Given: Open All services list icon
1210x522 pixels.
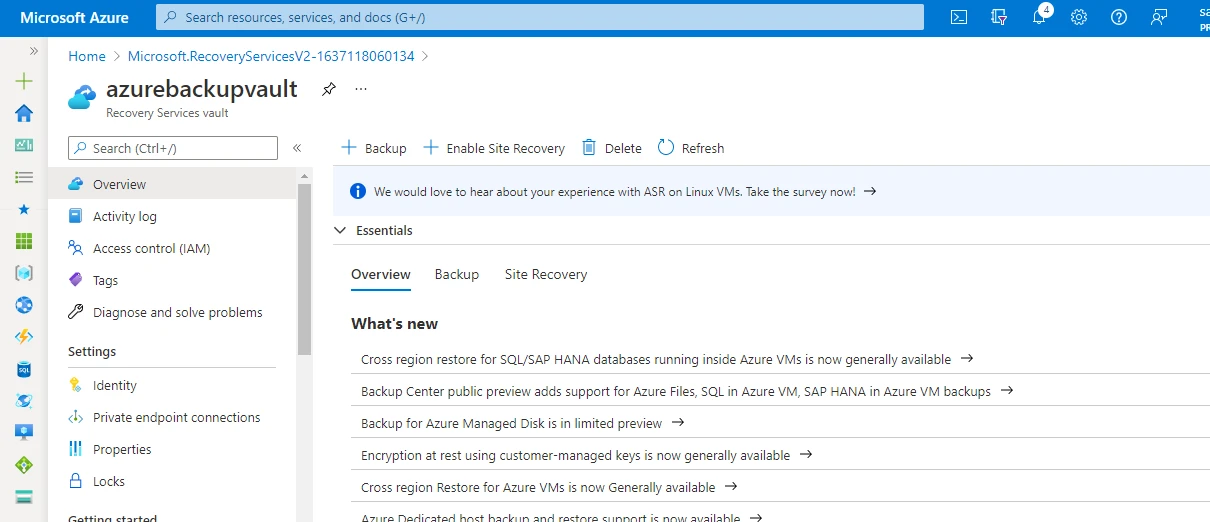Looking at the screenshot, I should [x=24, y=177].
